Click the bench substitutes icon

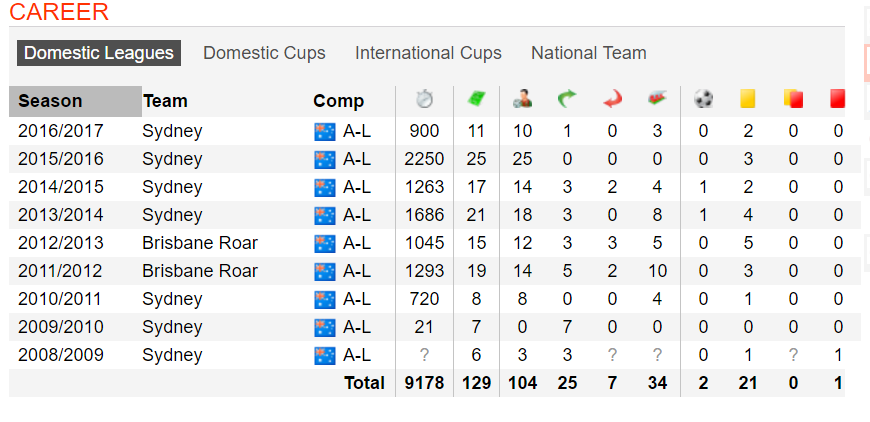657,99
